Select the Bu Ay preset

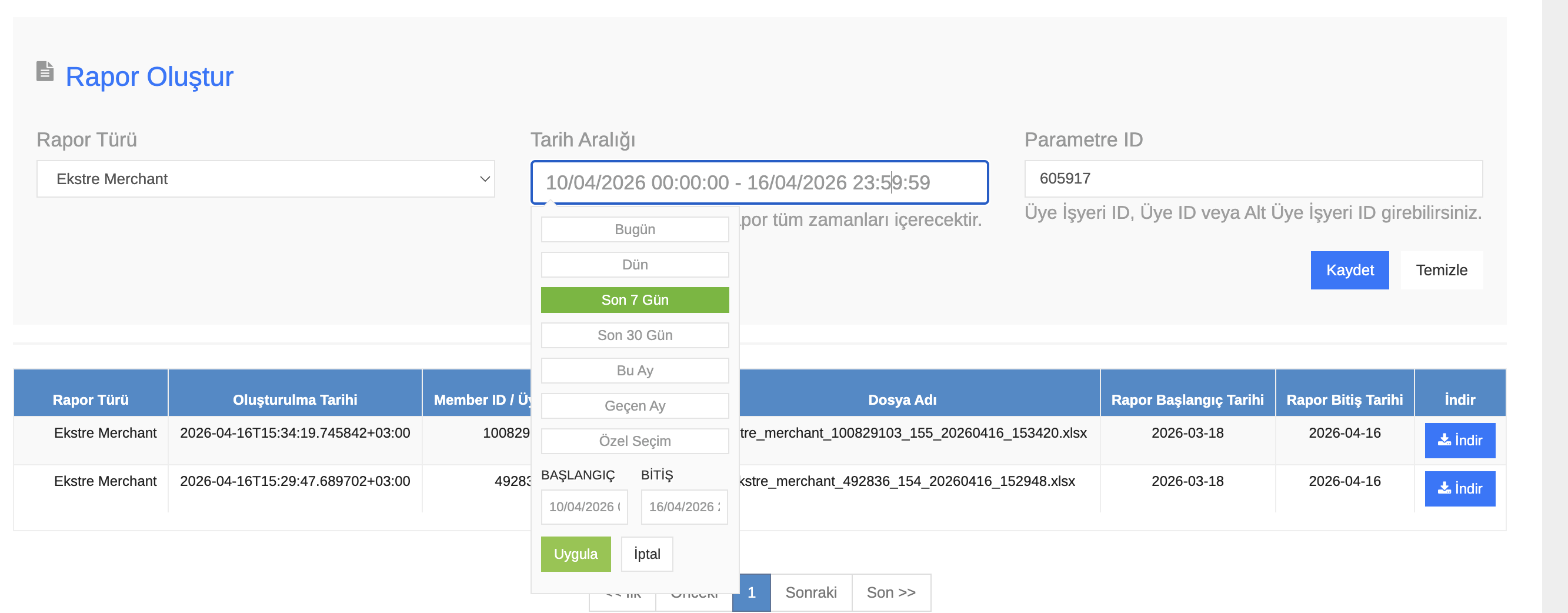tap(634, 371)
